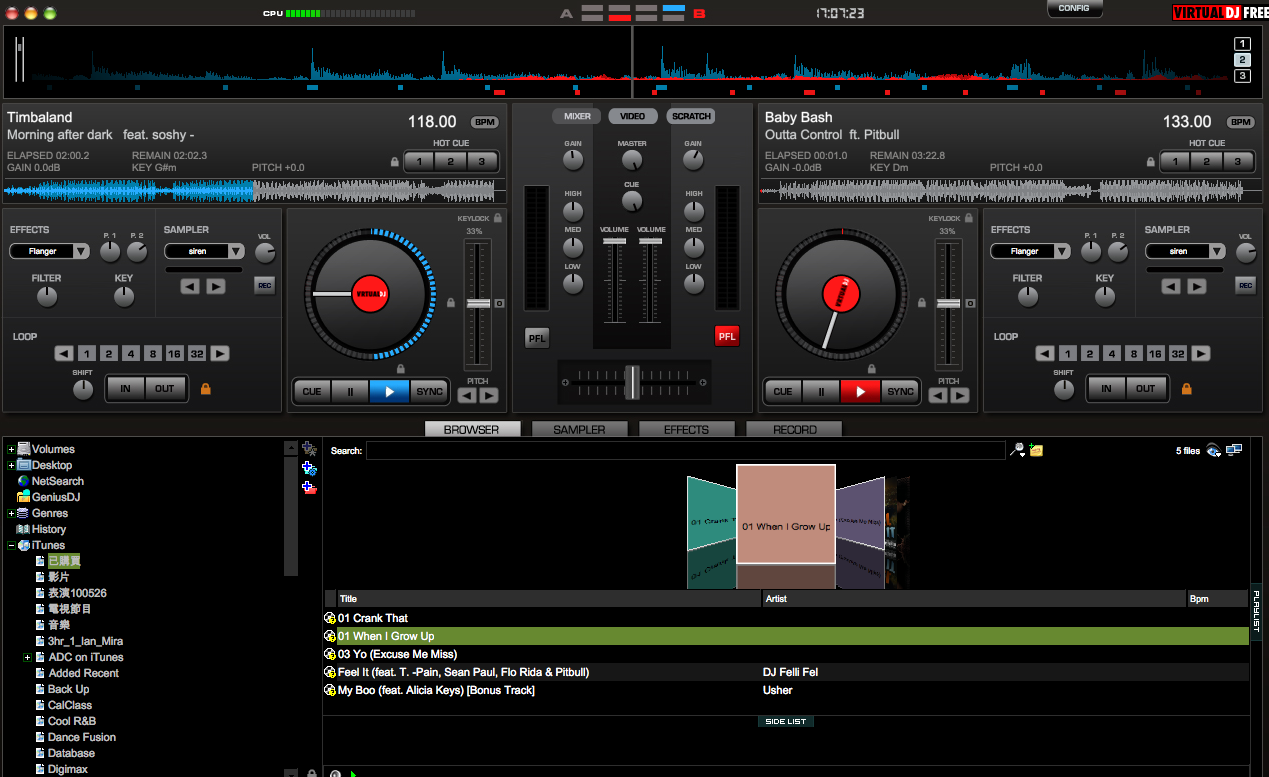Open the SAMPLER tab below the decks

pyautogui.click(x=580, y=429)
